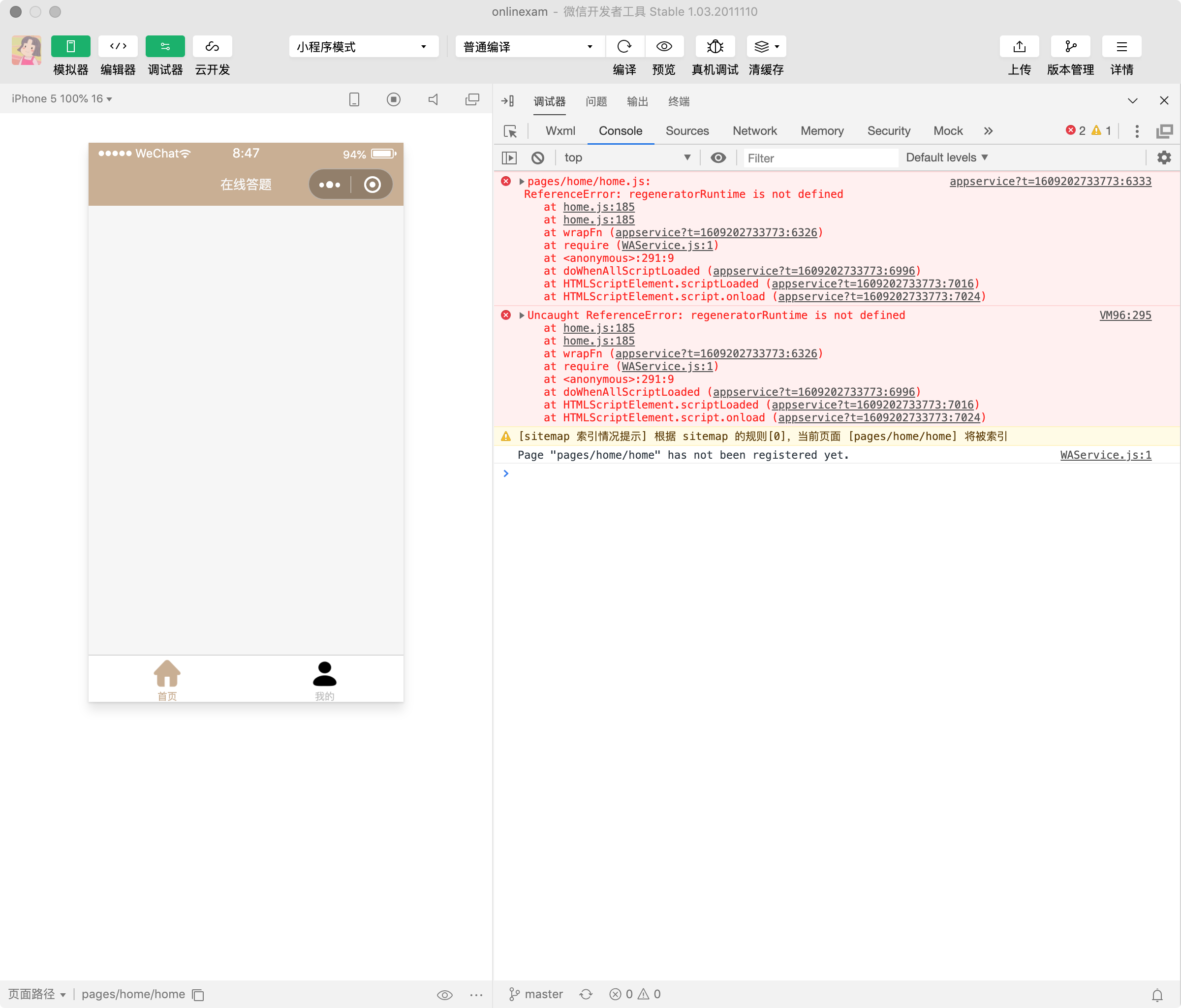The width and height of the screenshot is (1181, 1008).
Task: Open the status bar more options dots
Action: tap(476, 995)
